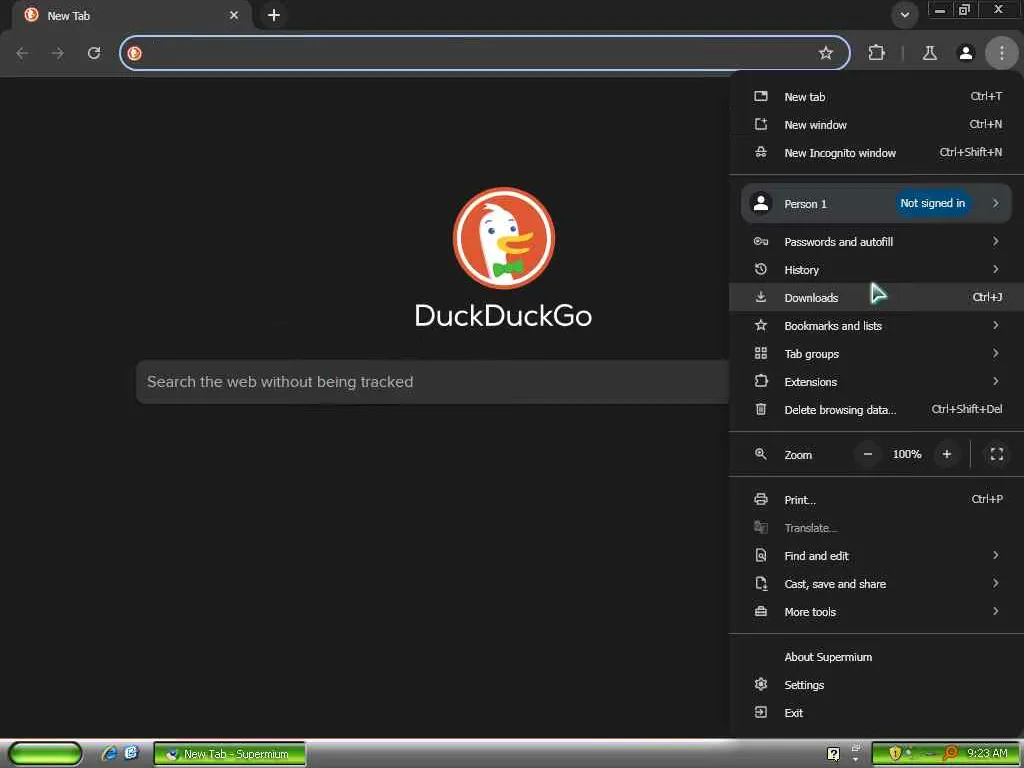Open Find and edit submenu
Viewport: 1024px width, 768px height.
[876, 556]
